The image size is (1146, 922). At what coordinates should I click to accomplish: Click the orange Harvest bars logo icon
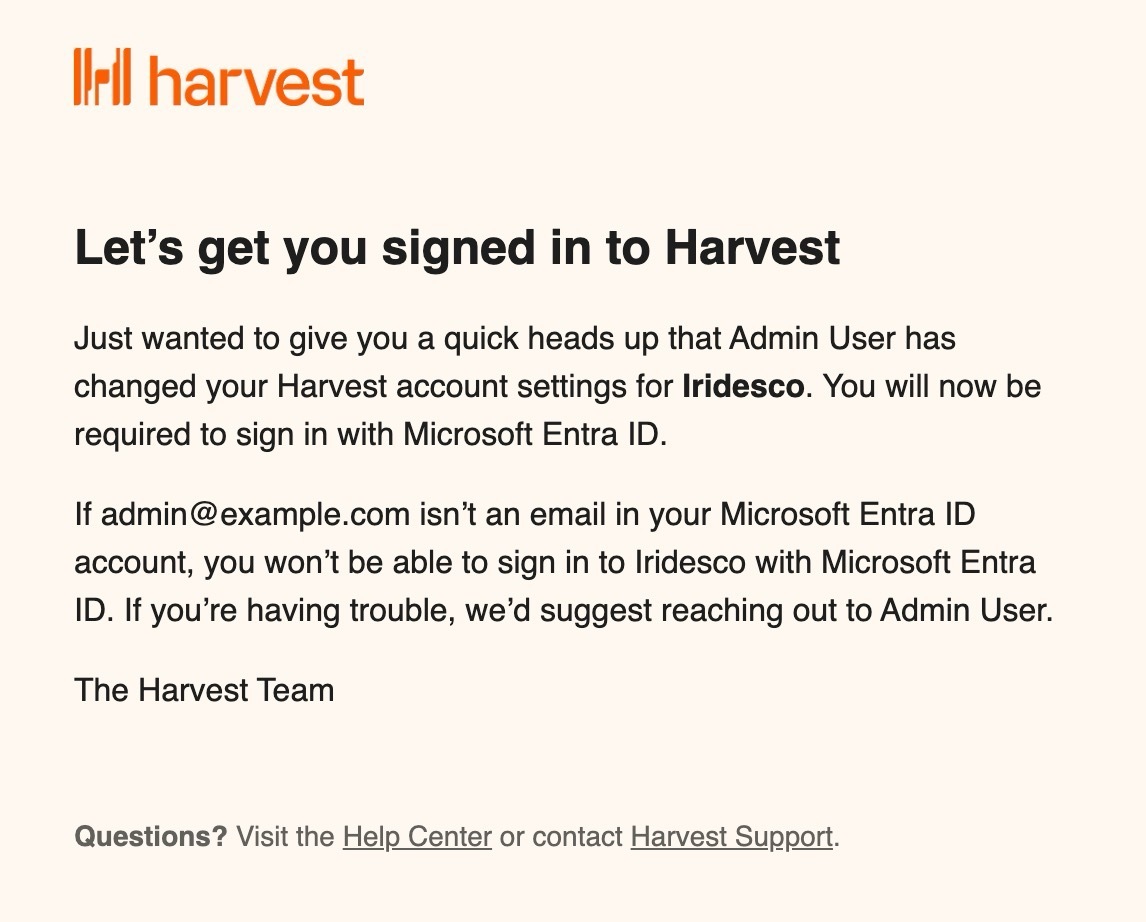pyautogui.click(x=102, y=77)
